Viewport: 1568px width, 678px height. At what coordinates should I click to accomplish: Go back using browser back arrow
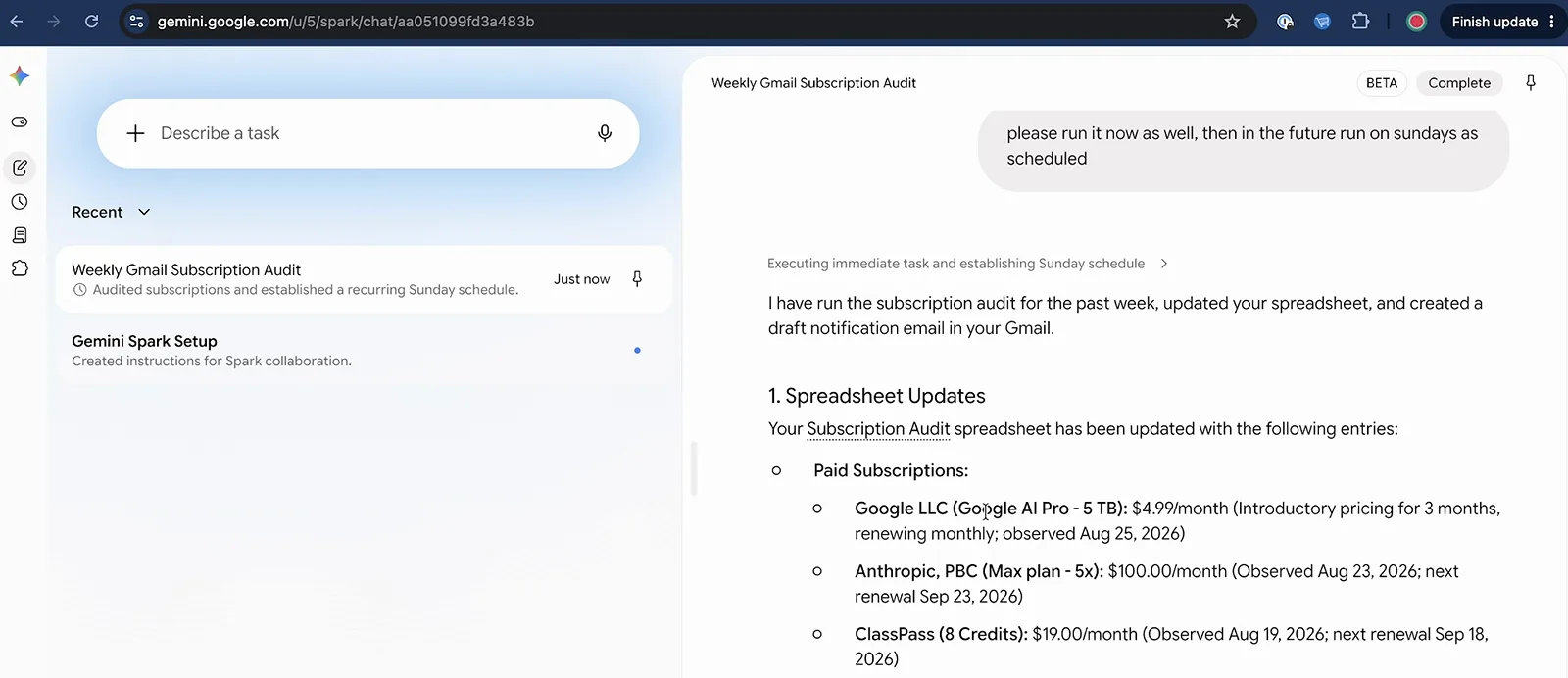[17, 22]
